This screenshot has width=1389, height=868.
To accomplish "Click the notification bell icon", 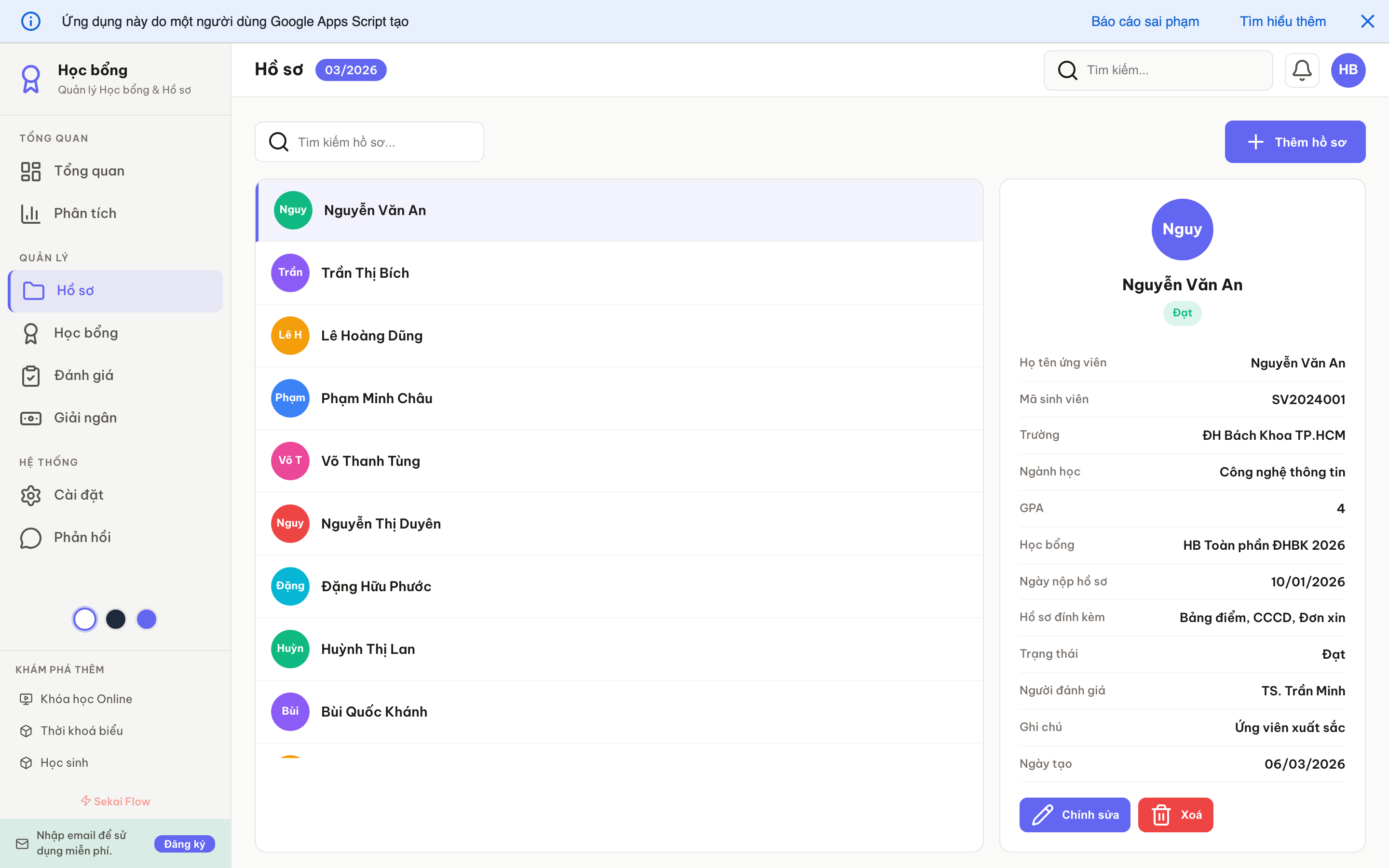I will click(1302, 69).
